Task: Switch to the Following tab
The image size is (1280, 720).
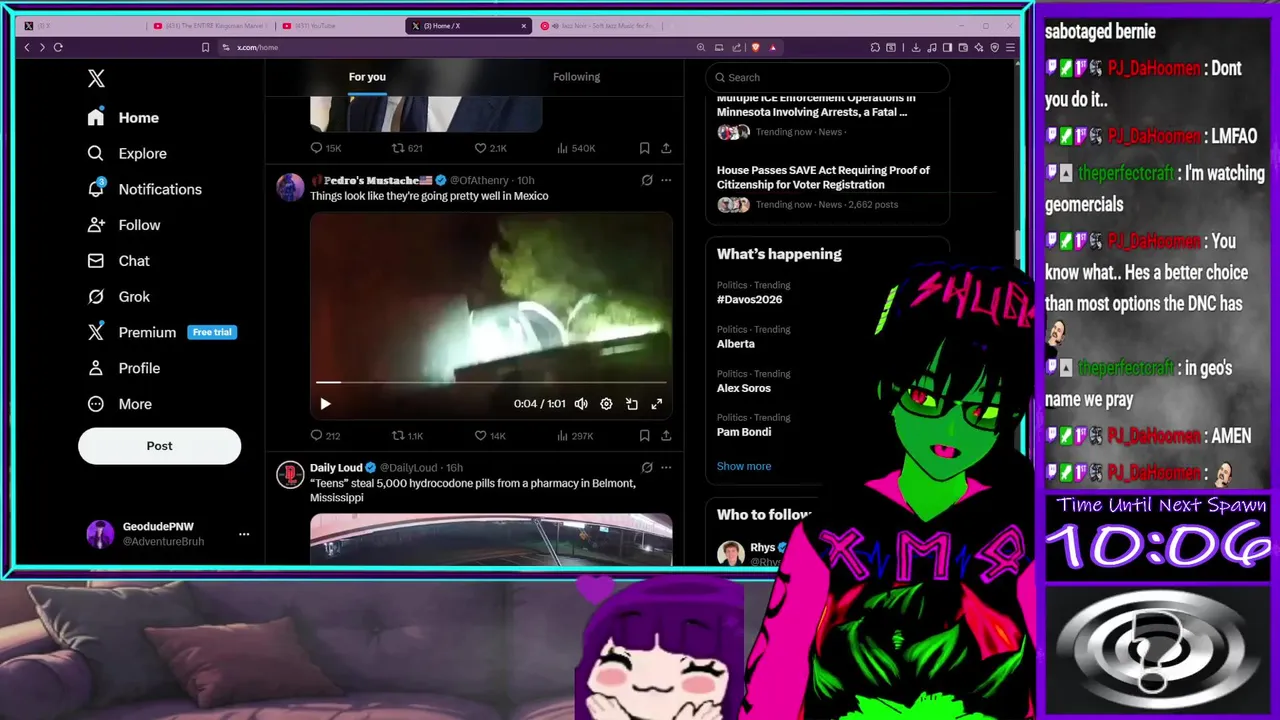Action: pos(577,77)
